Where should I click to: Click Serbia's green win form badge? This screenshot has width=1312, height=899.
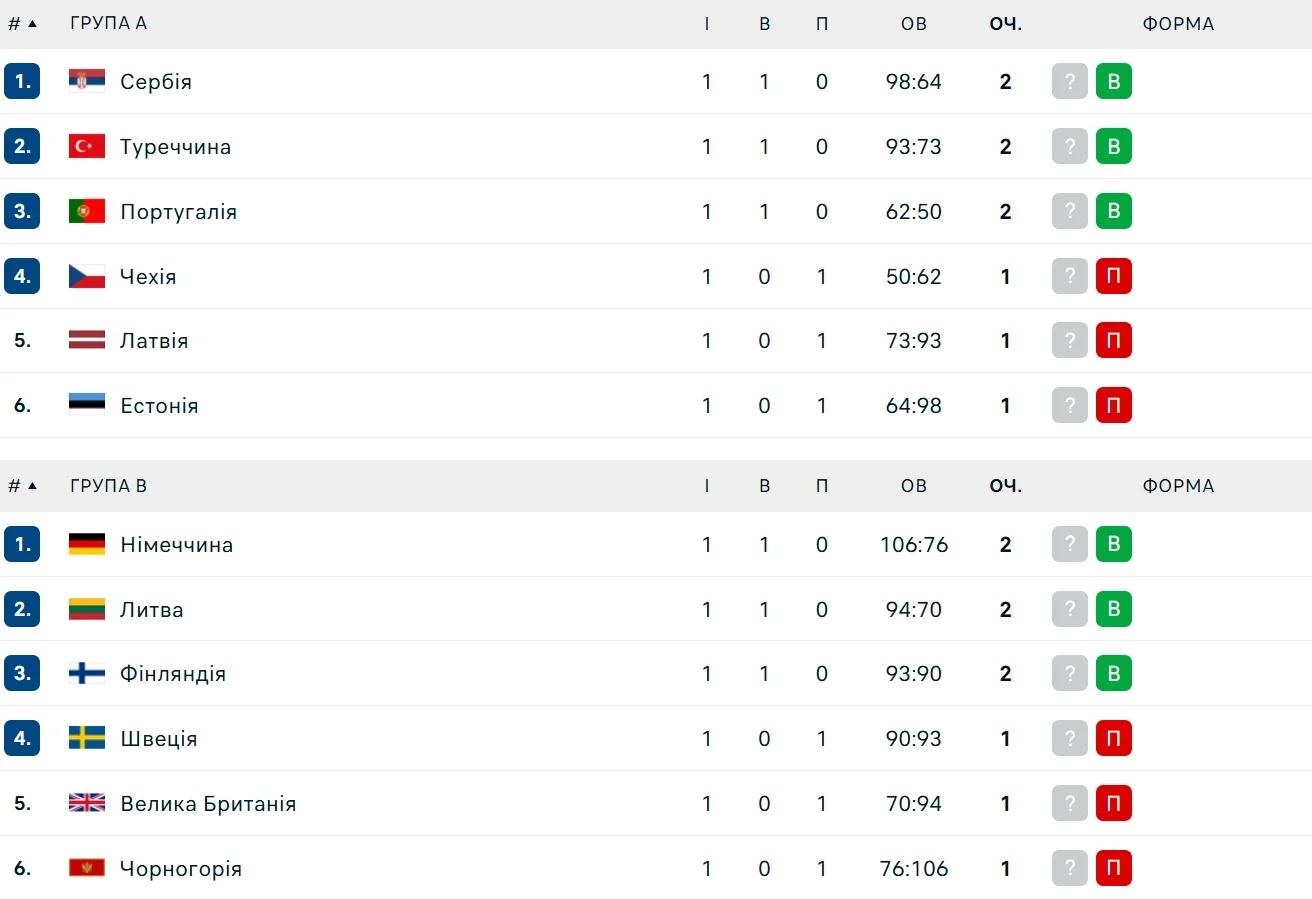pos(1113,81)
